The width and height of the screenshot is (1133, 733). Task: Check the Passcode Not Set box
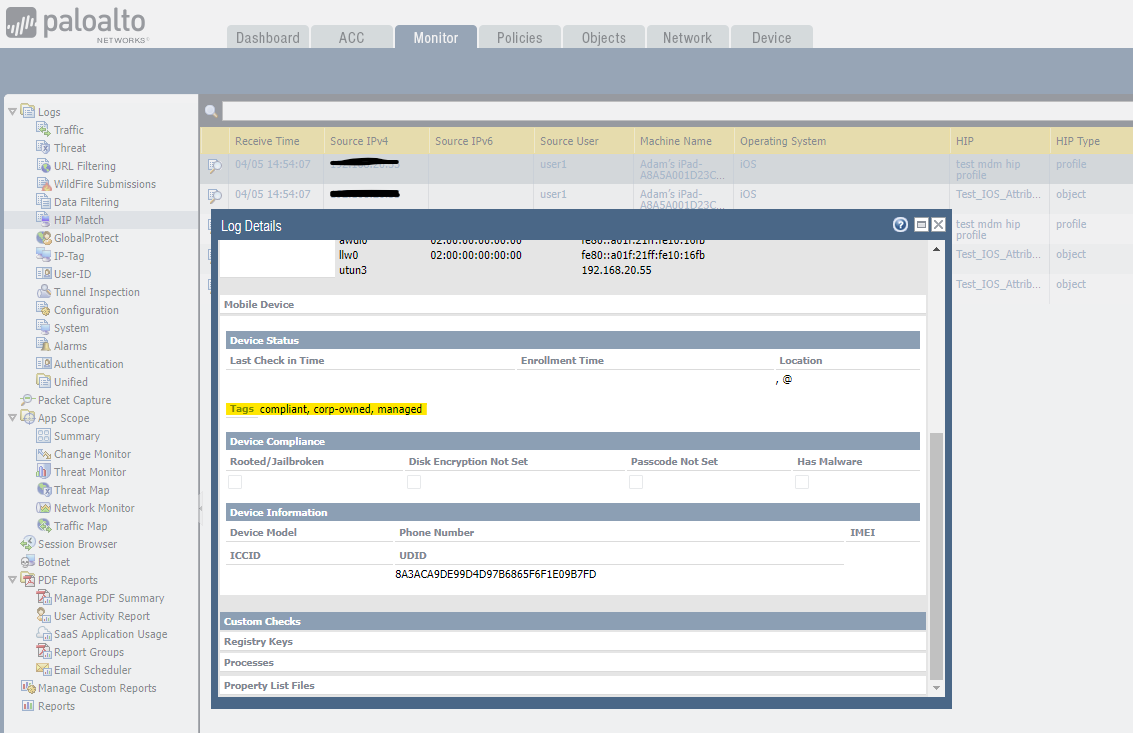[x=636, y=481]
